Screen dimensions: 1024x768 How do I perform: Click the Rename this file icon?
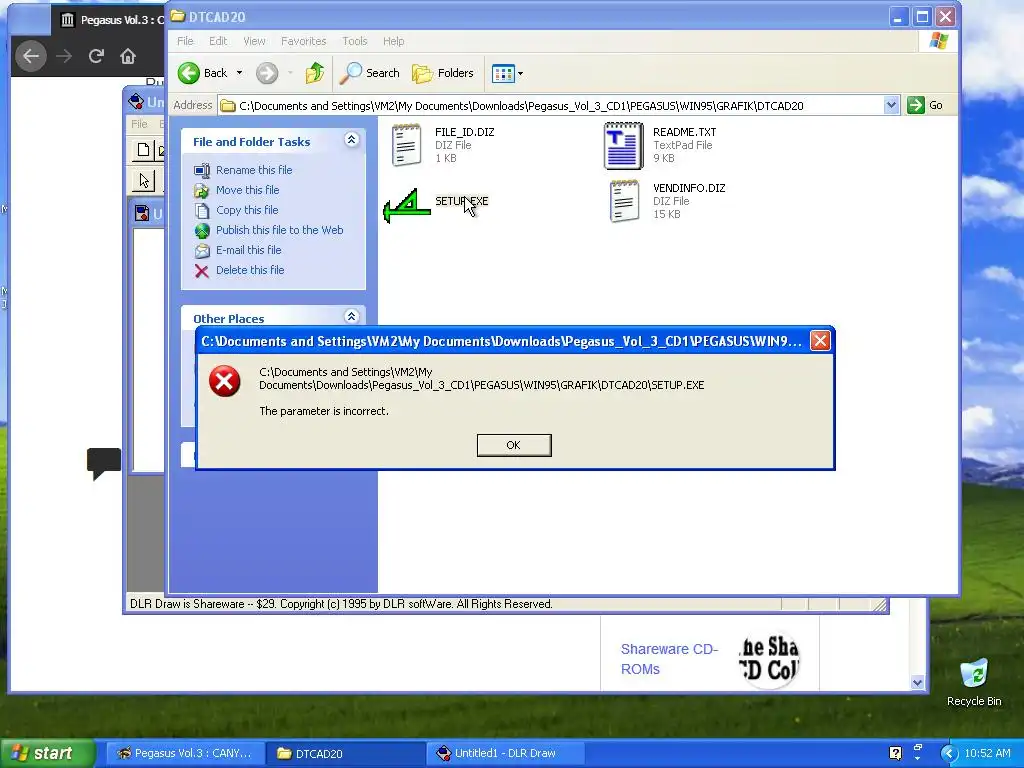(202, 170)
